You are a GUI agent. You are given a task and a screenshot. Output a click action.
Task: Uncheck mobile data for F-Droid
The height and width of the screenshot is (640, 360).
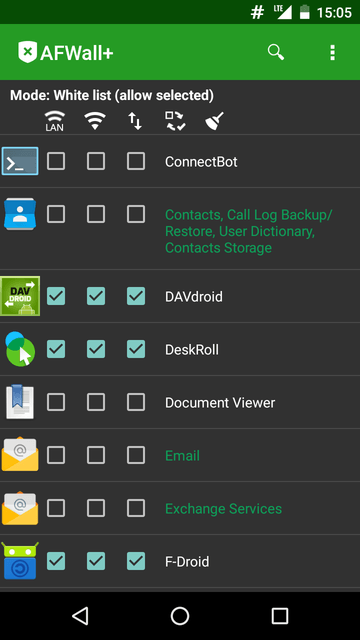click(136, 561)
